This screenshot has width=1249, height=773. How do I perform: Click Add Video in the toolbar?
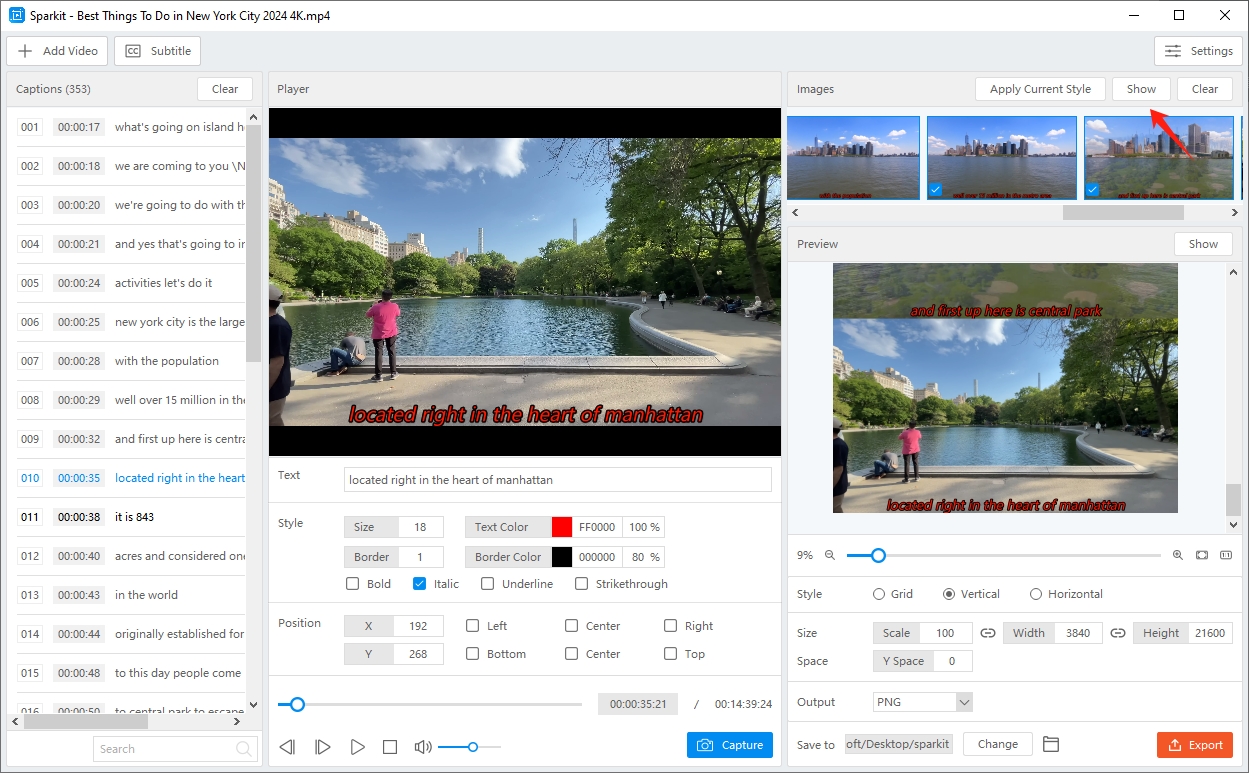click(x=57, y=51)
